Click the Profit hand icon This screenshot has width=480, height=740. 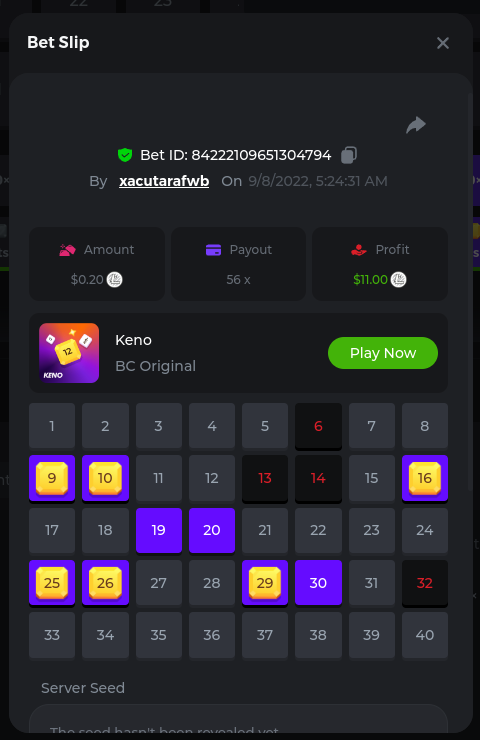[x=359, y=250]
